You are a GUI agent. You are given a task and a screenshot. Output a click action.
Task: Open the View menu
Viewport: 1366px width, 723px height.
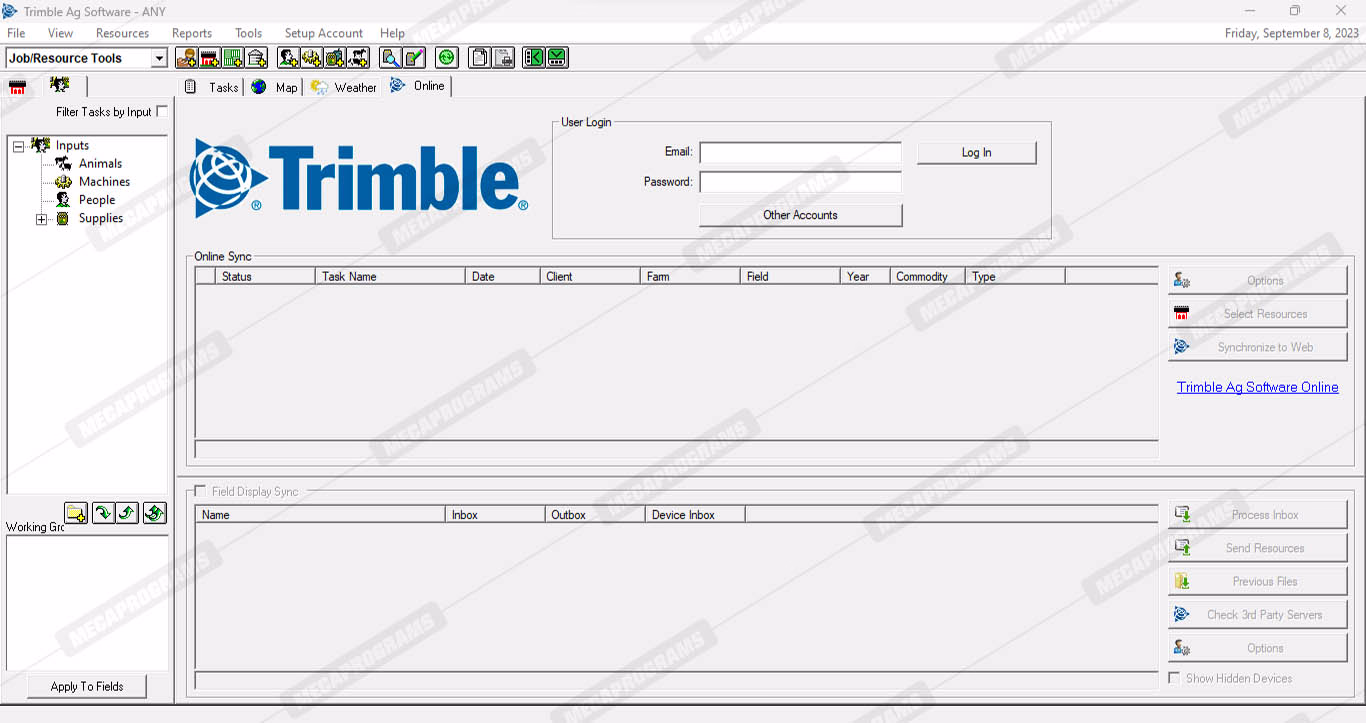tap(61, 33)
